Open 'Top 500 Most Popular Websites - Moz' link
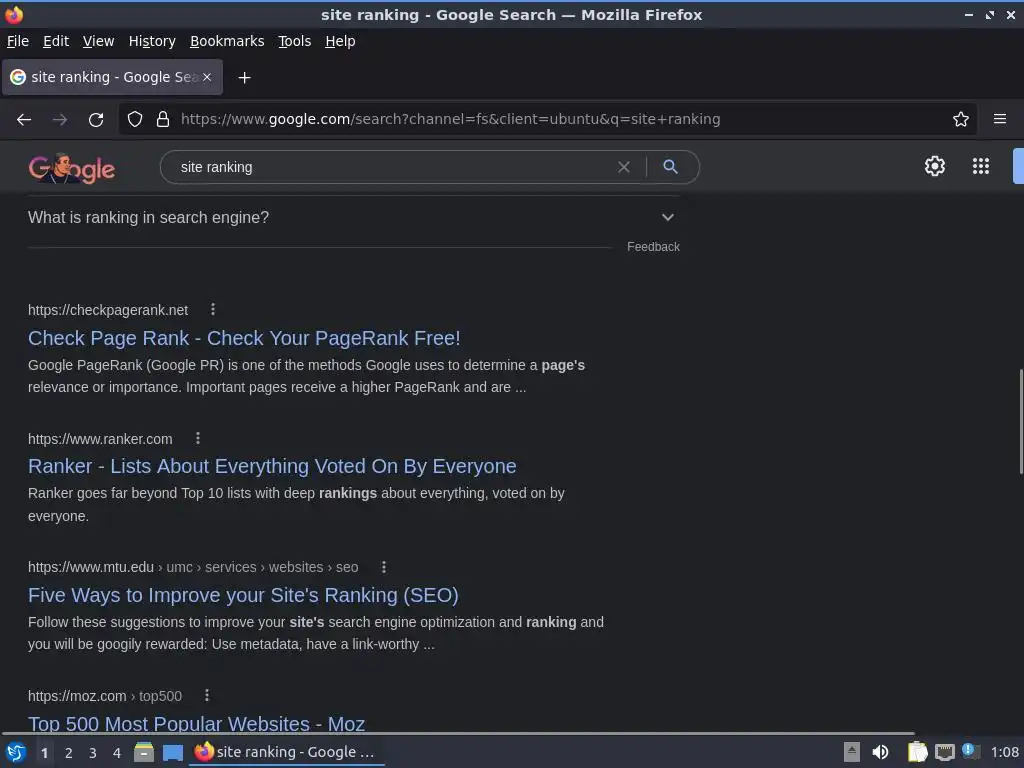 [197, 724]
